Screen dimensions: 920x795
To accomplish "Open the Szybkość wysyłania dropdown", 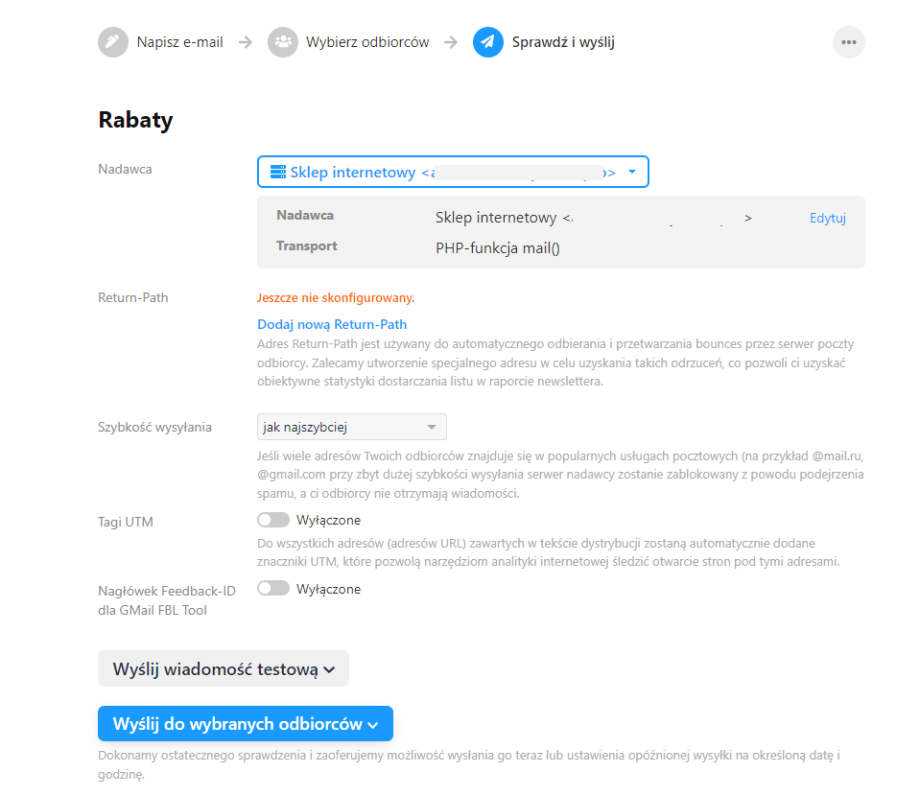I will 351,427.
